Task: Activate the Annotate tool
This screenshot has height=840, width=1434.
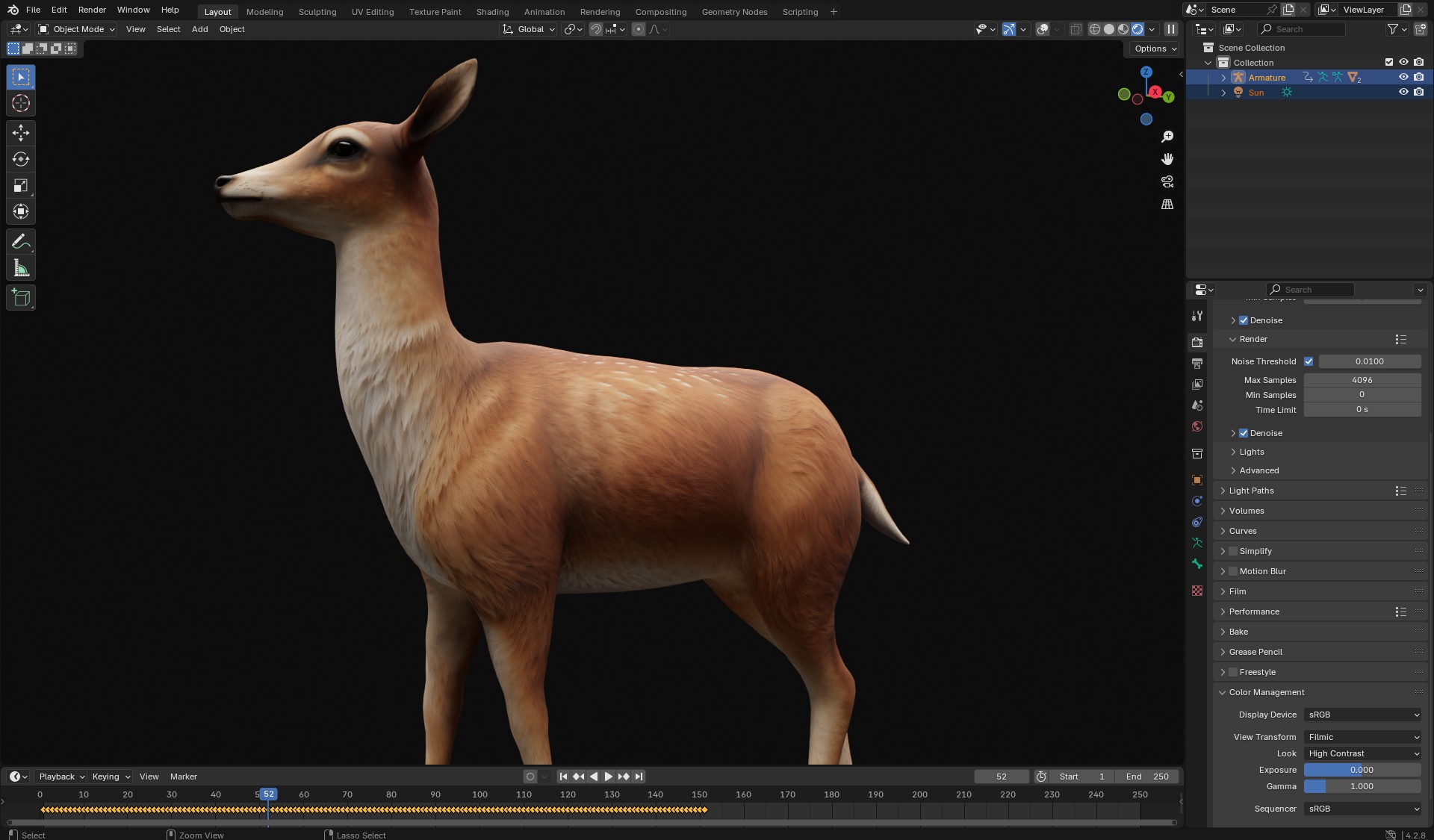Action: [x=21, y=242]
